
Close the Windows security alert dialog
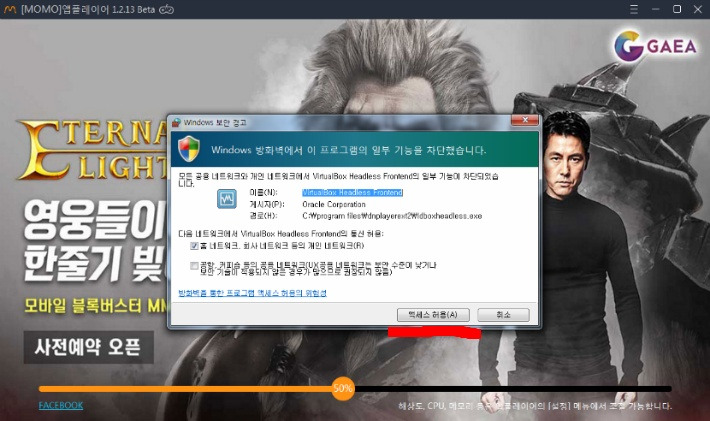(525, 120)
